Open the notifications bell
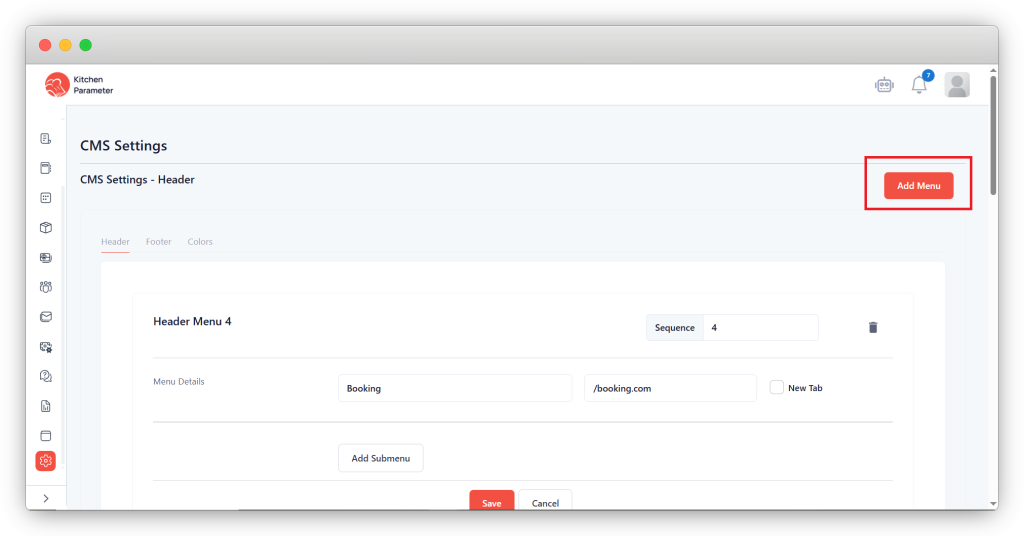 919,85
